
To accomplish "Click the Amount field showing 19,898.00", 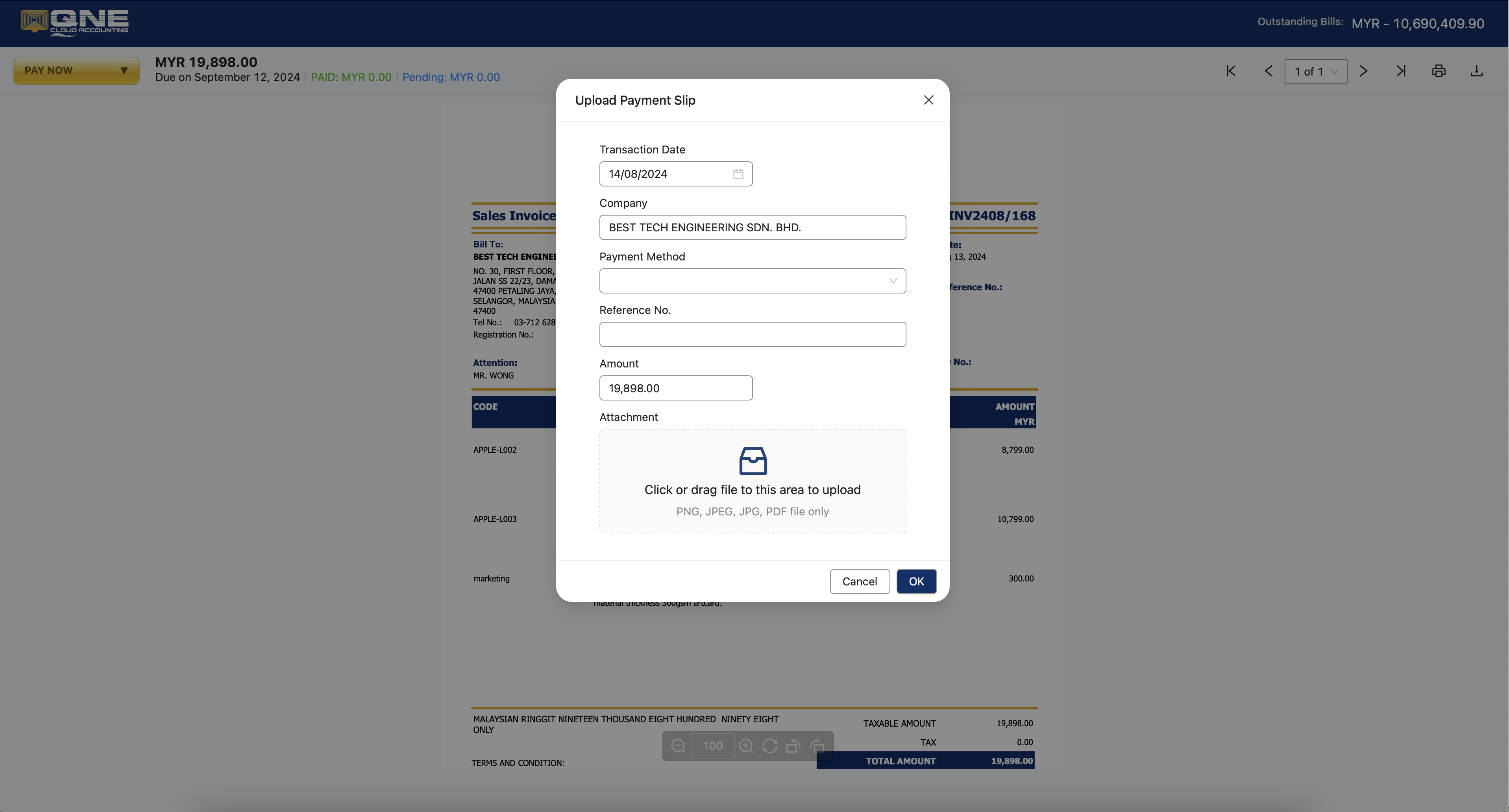I will [x=675, y=388].
